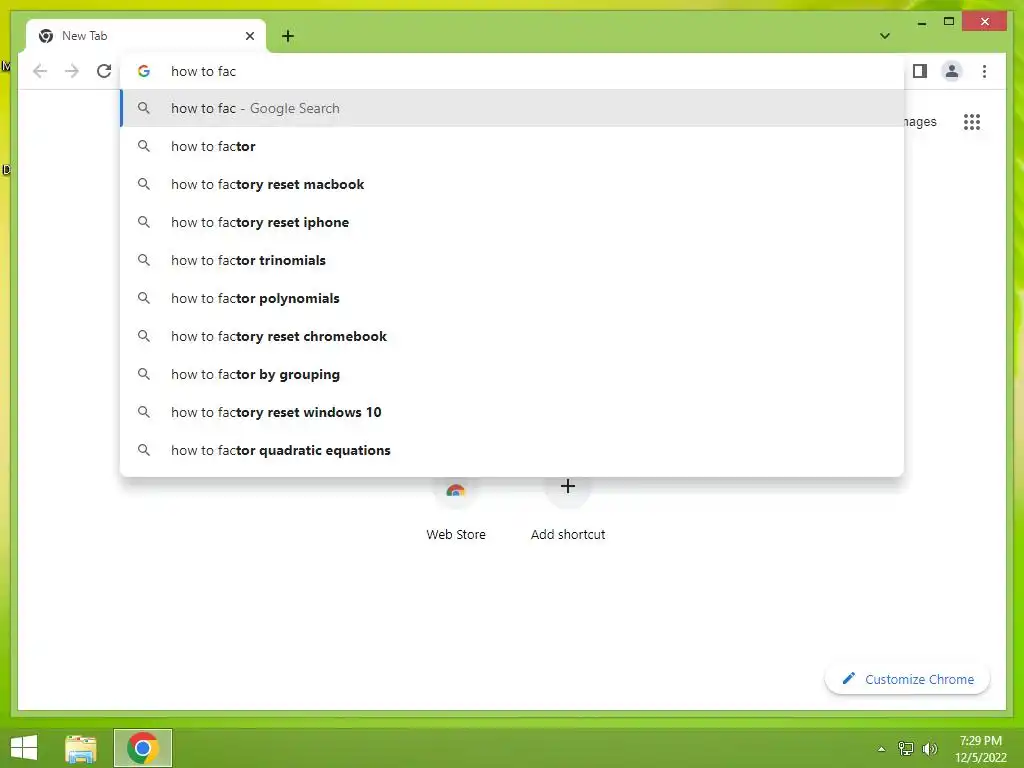This screenshot has width=1024, height=768.
Task: Click the search icon beside 'how to factor by grouping'
Action: [x=144, y=374]
